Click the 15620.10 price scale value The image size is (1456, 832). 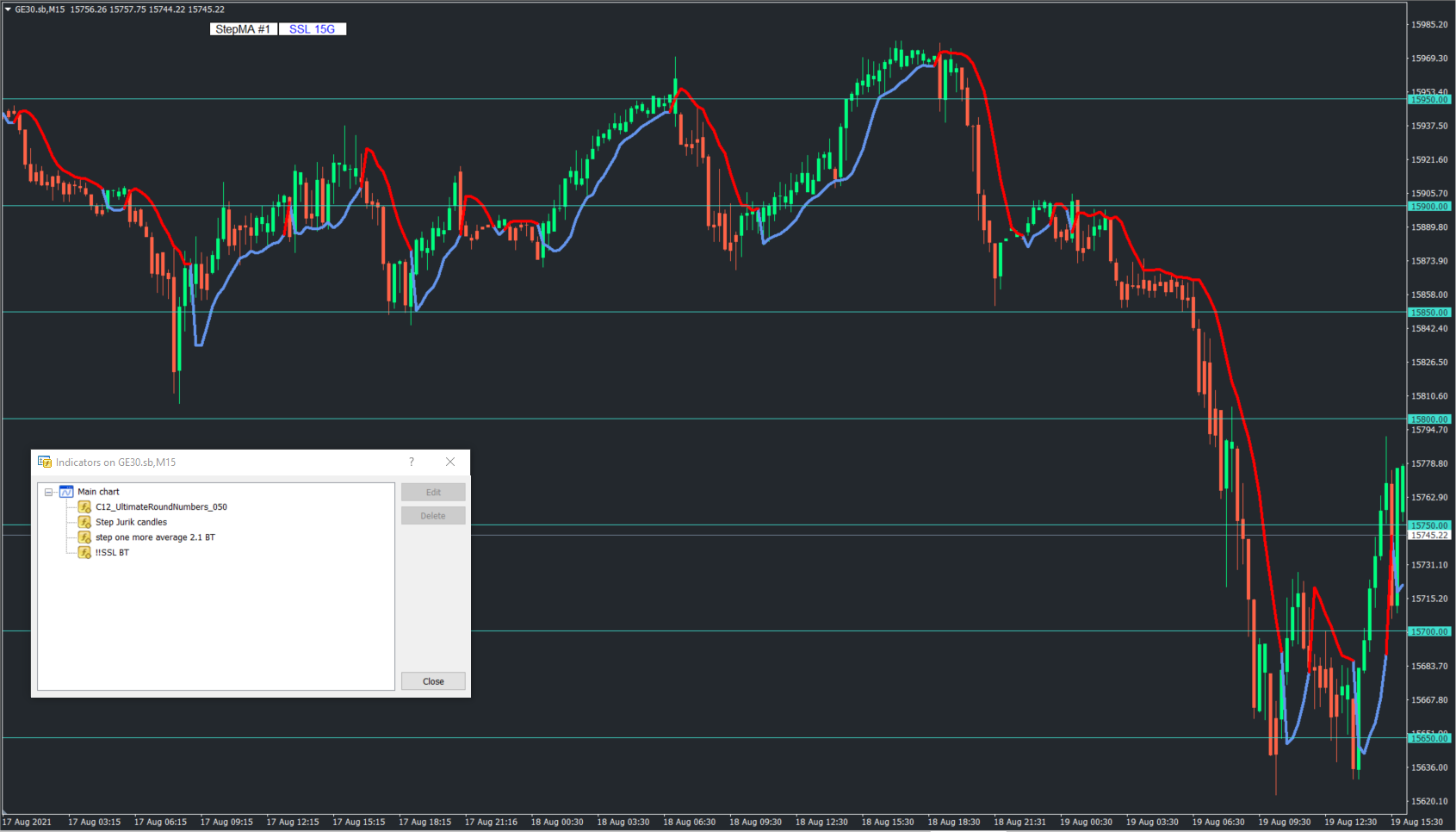(1429, 801)
